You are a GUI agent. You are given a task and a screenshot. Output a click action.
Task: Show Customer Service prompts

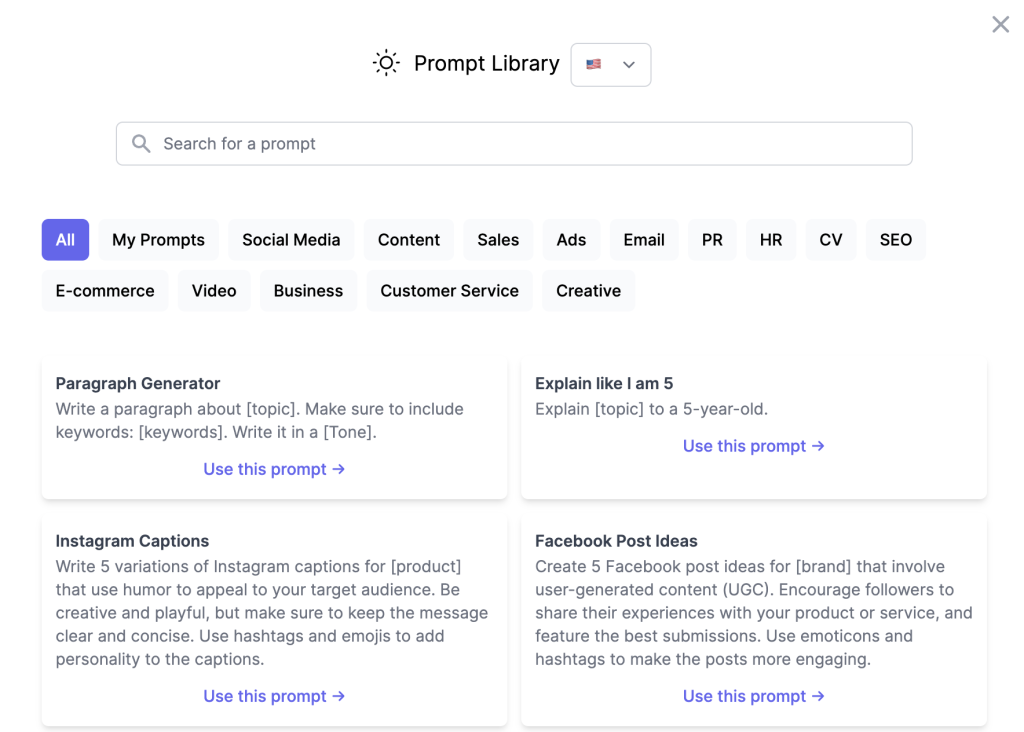(x=449, y=291)
